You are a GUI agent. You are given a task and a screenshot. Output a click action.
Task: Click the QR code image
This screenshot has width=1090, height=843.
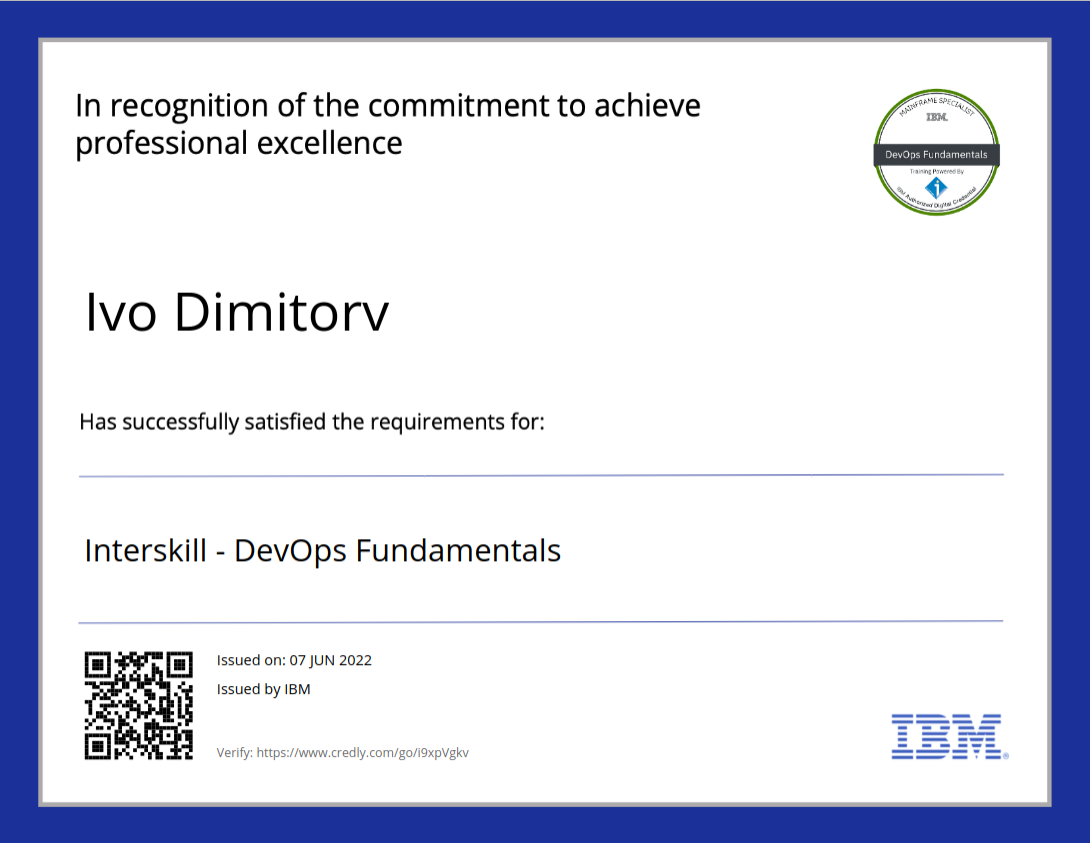coord(139,705)
